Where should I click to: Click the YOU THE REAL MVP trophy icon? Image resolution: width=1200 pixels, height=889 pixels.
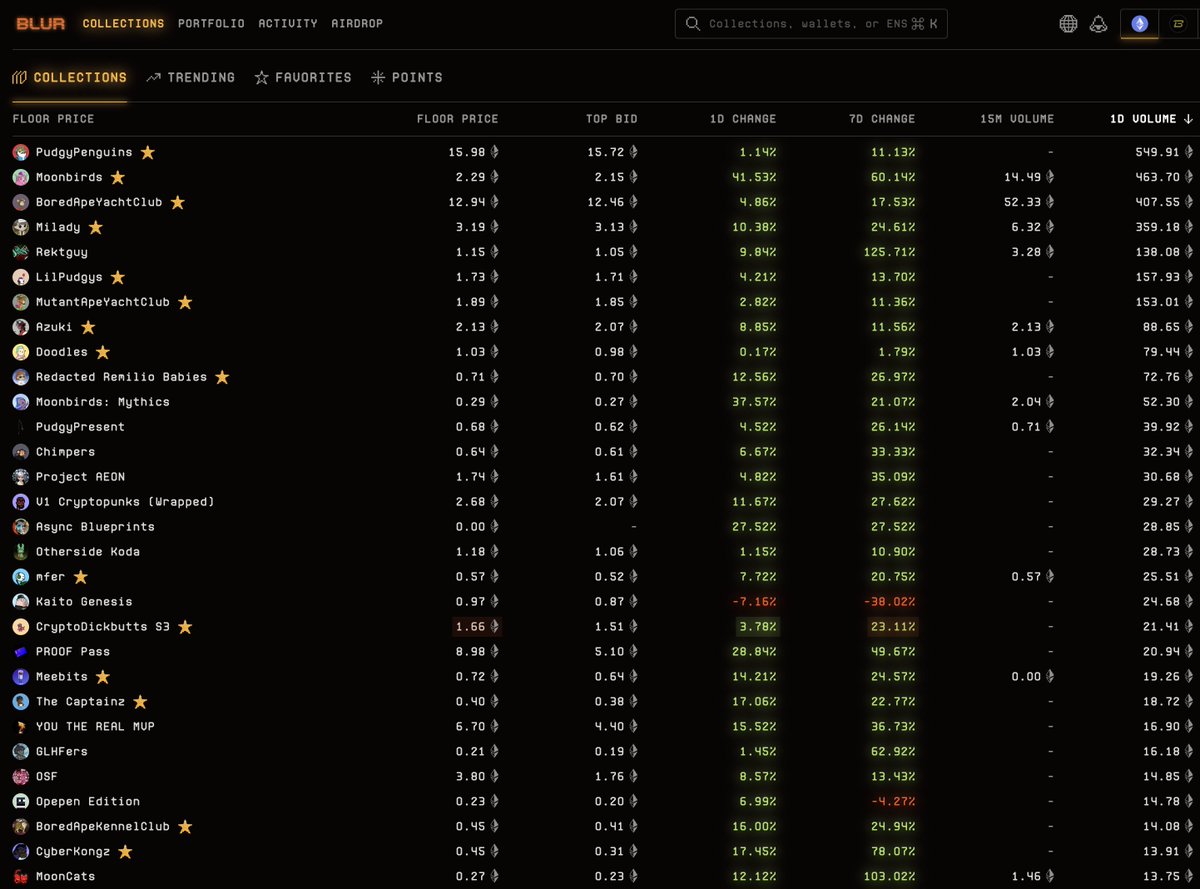pos(21,727)
